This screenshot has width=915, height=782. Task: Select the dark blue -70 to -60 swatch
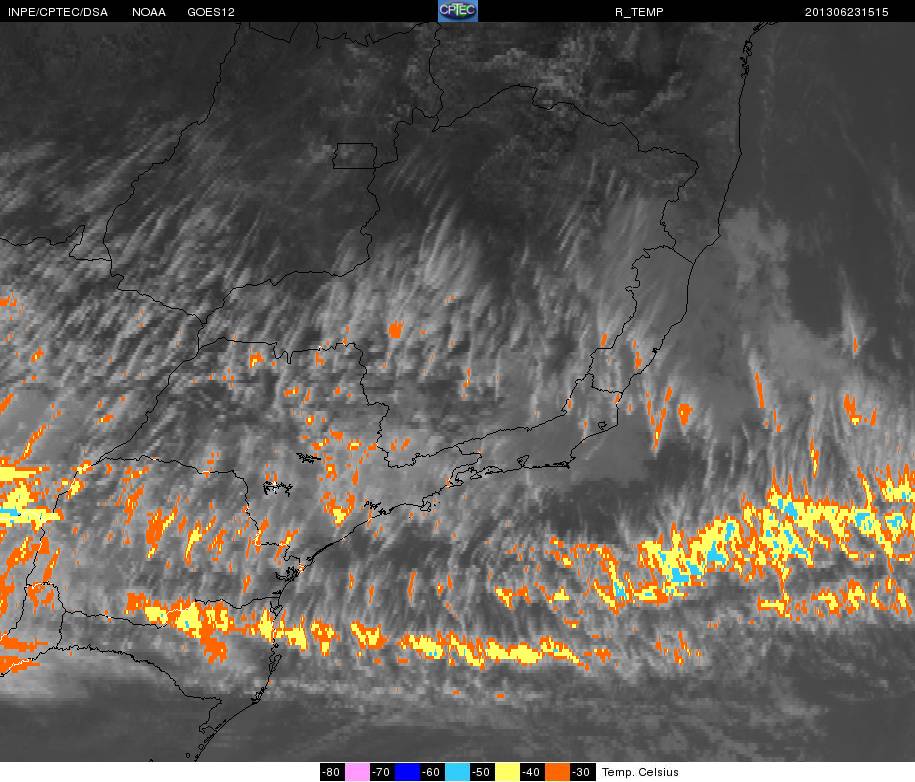[x=407, y=772]
